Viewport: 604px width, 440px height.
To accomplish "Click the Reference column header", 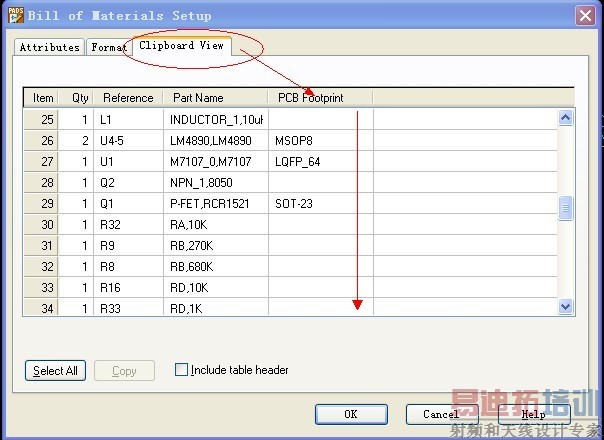I will coord(128,98).
